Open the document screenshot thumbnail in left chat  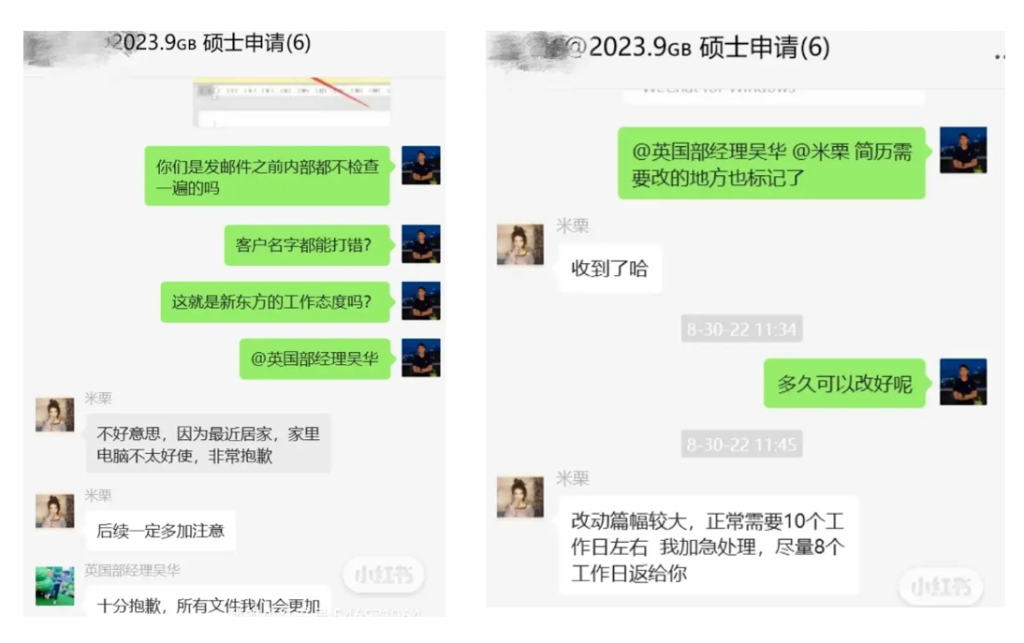pos(292,102)
